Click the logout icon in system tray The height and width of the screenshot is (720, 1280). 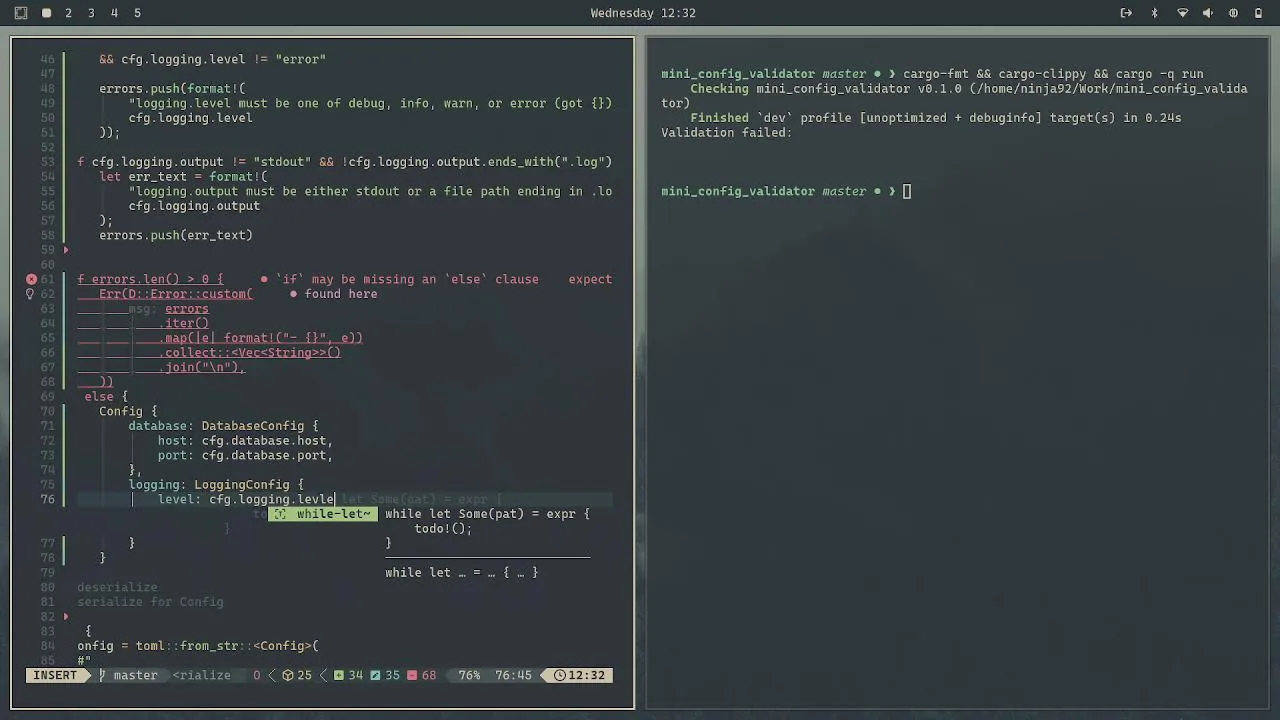(1126, 13)
